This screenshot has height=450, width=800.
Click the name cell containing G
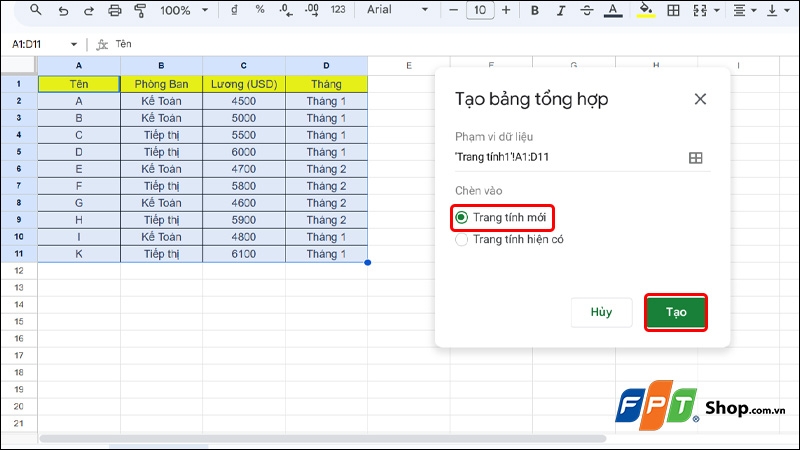tap(79, 203)
